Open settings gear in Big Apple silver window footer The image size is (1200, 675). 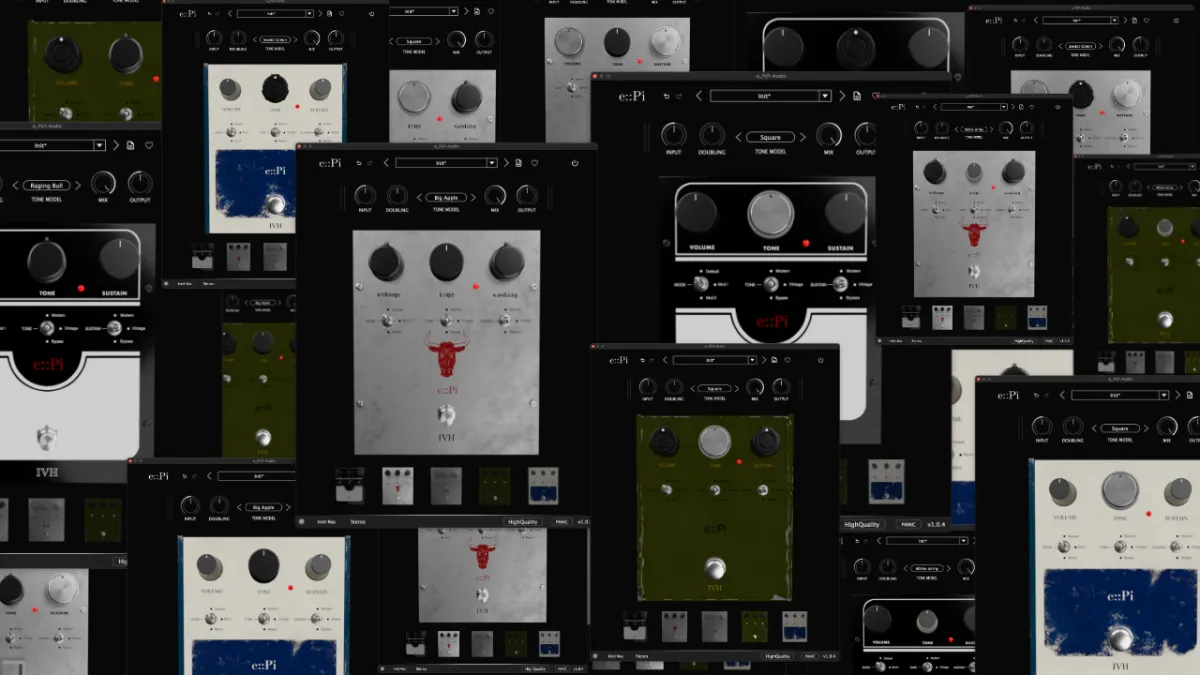(x=301, y=521)
